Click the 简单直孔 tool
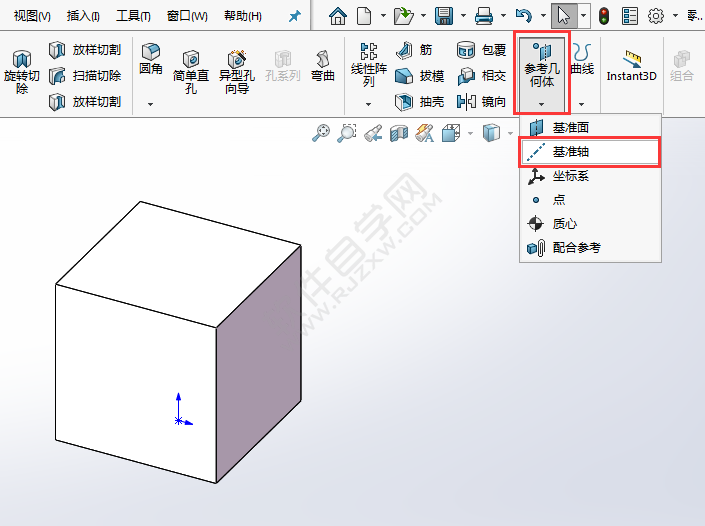705x526 pixels. (191, 72)
